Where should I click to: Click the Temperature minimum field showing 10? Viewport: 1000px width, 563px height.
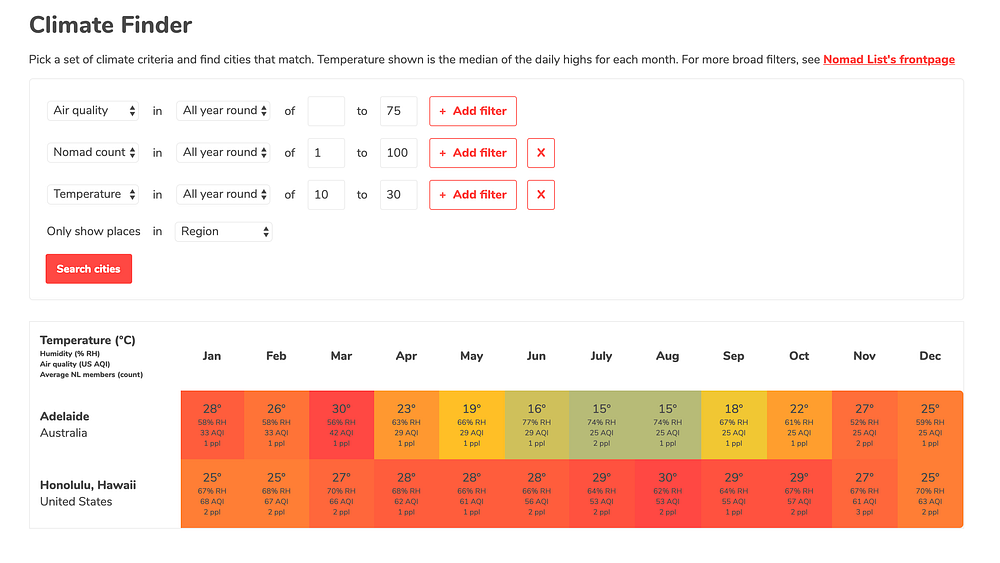pos(326,194)
